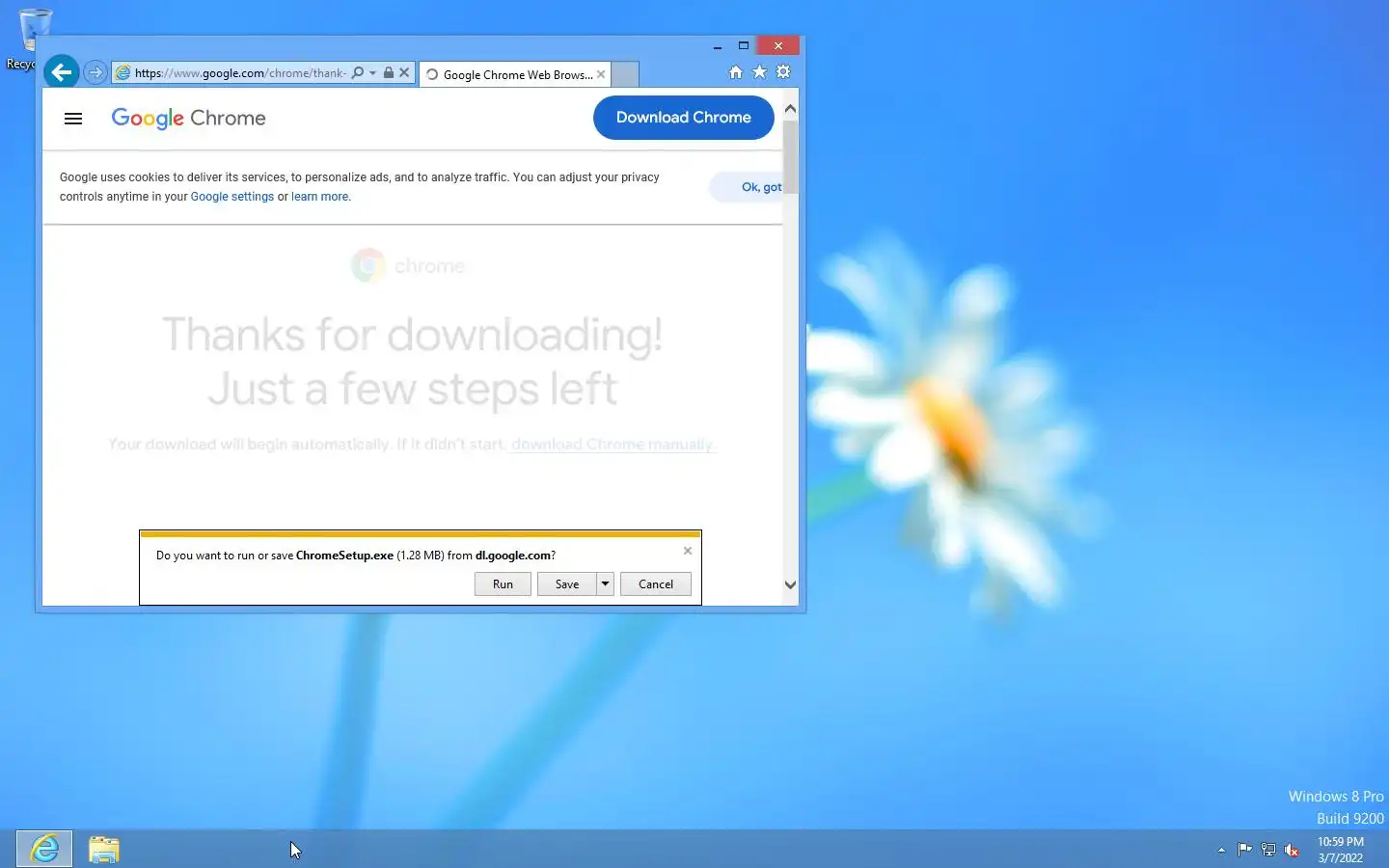The width and height of the screenshot is (1389, 868).
Task: Open the IE Tools gear icon
Action: pyautogui.click(x=783, y=72)
